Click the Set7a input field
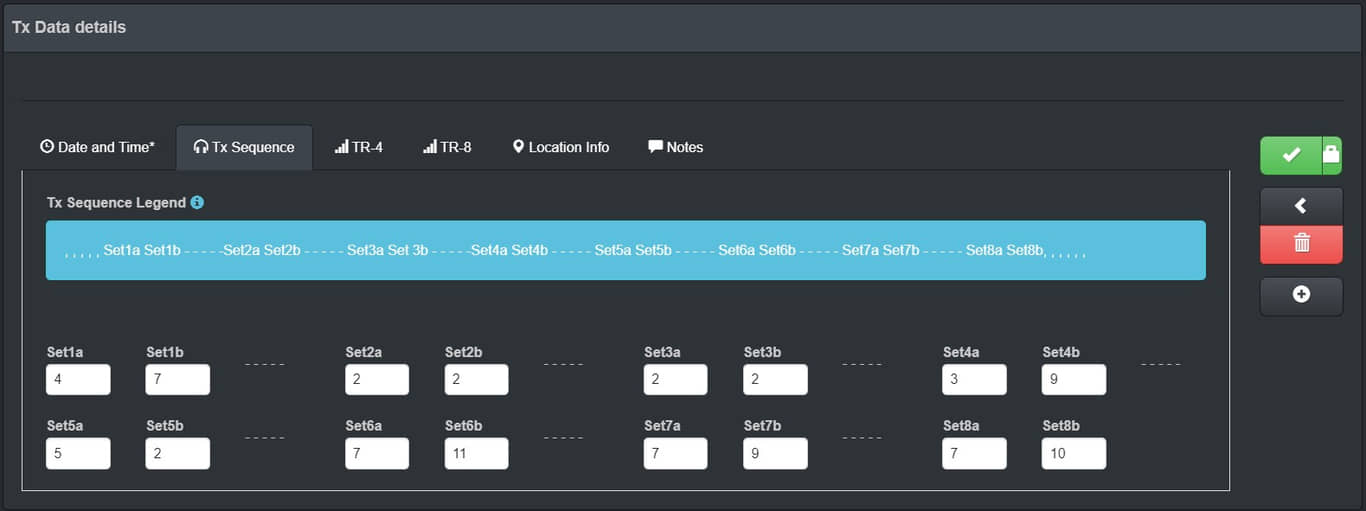The height and width of the screenshot is (511, 1366). pyautogui.click(x=675, y=453)
